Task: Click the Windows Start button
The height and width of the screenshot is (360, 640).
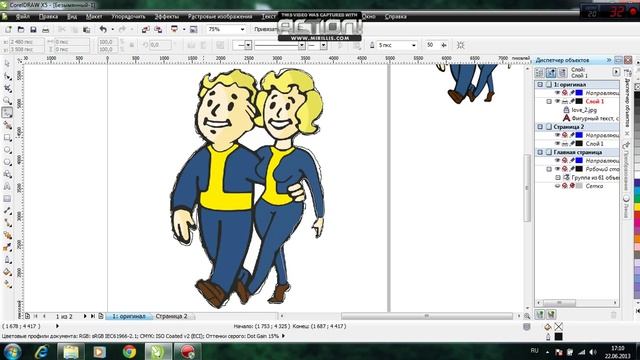Action: pyautogui.click(x=13, y=351)
